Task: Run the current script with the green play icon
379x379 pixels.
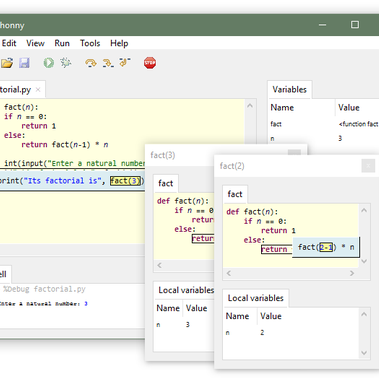Action: [x=49, y=63]
